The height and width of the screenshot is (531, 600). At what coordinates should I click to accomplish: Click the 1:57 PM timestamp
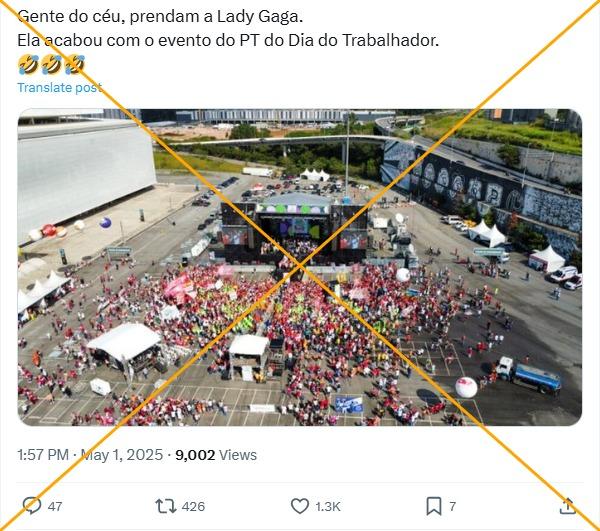(x=43, y=455)
